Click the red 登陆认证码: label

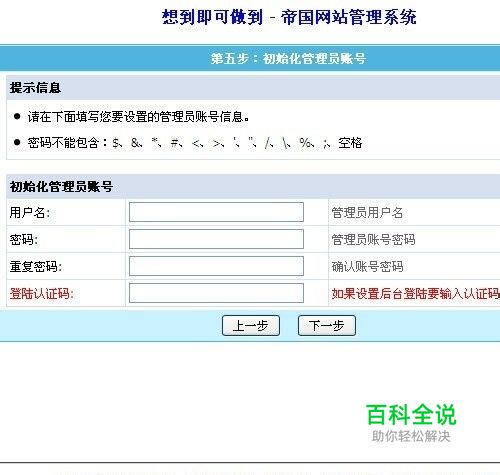coord(42,293)
